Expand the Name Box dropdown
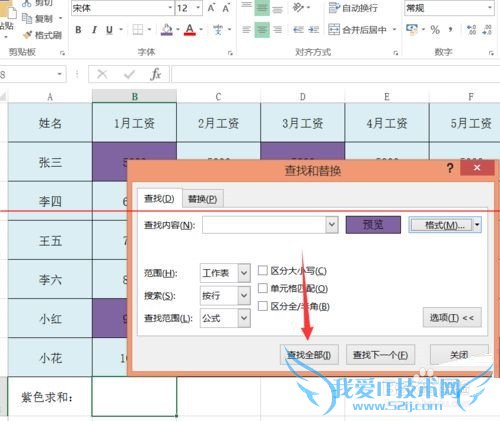 pyautogui.click(x=60, y=74)
